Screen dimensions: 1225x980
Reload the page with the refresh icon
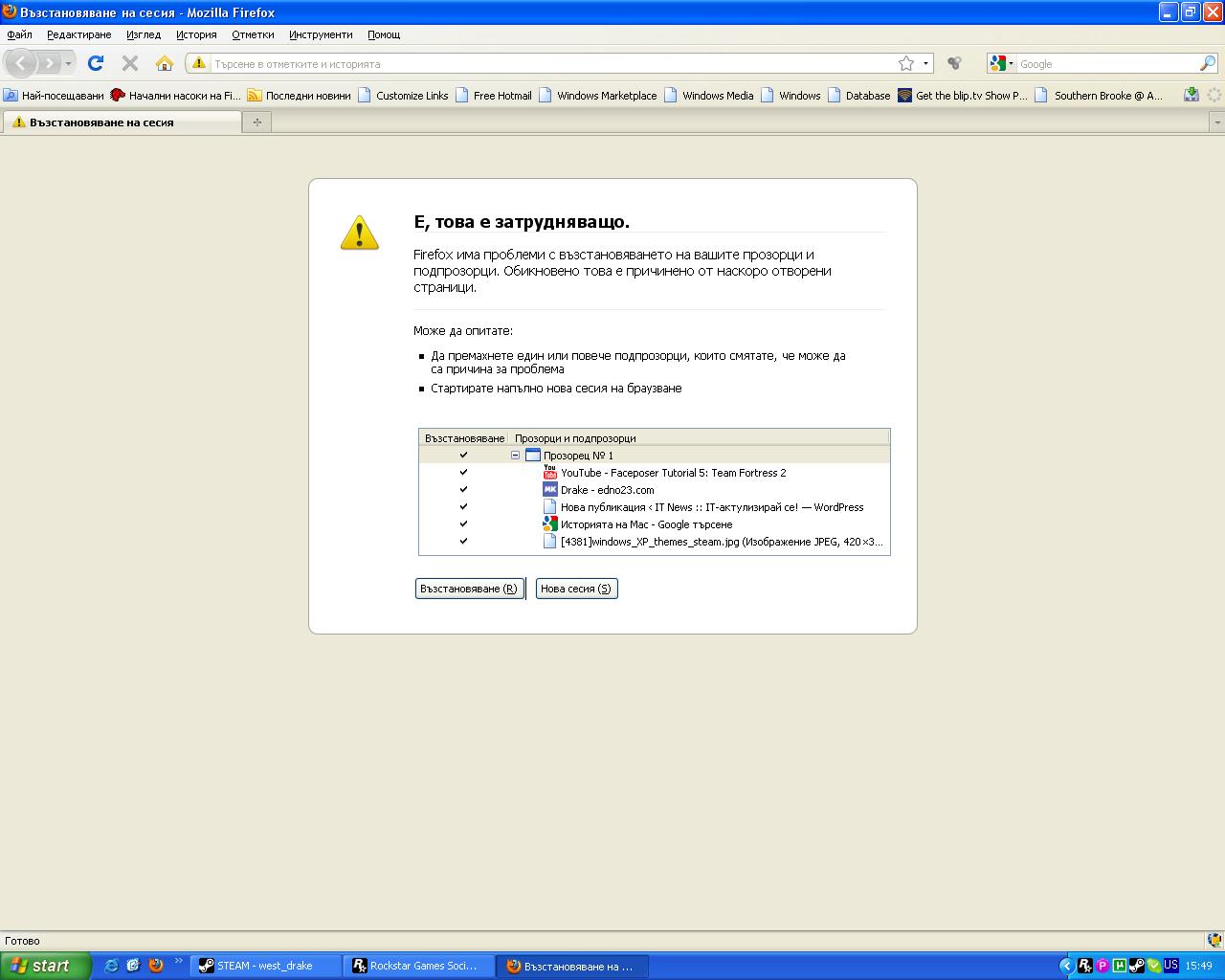tap(96, 63)
